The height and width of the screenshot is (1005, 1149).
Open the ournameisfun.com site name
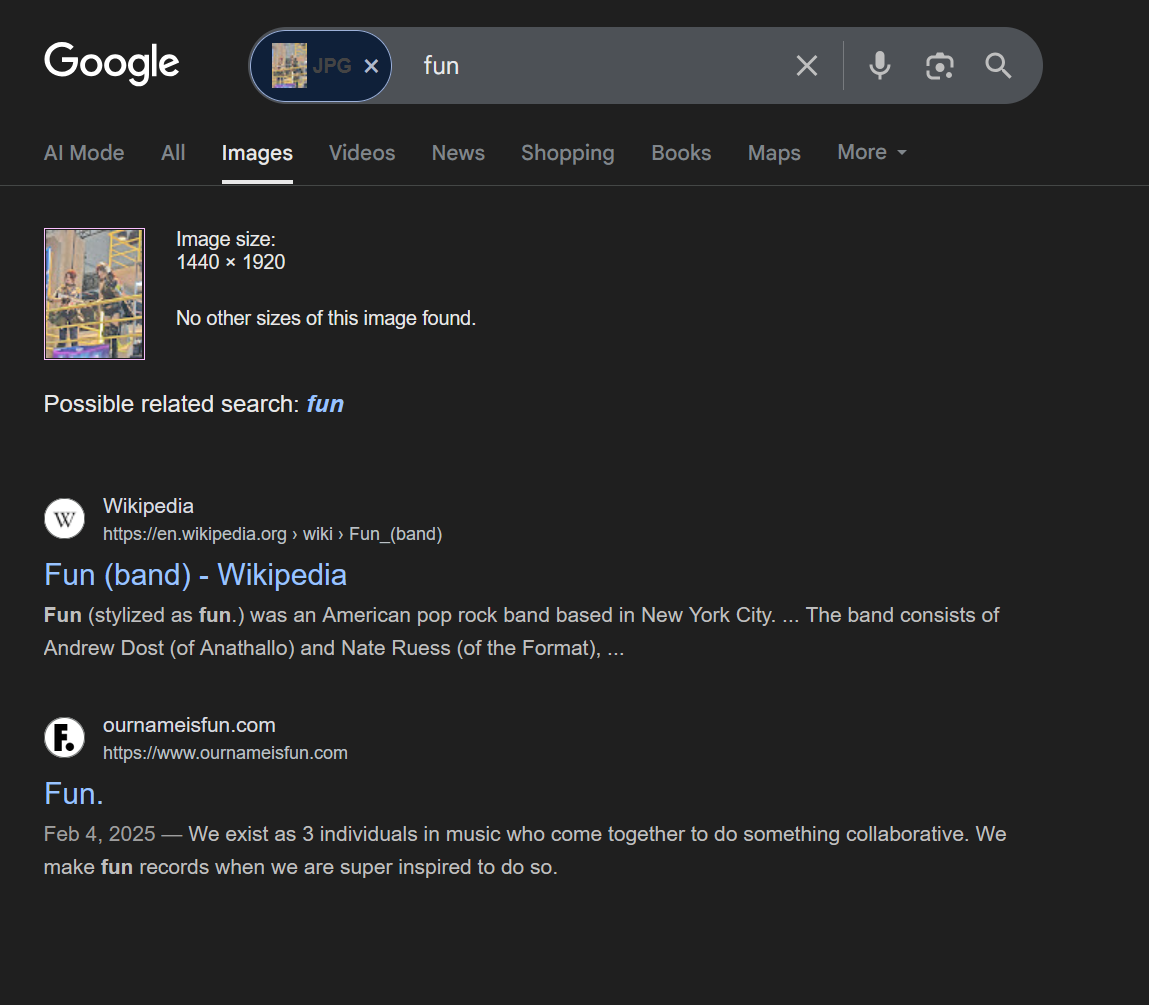pos(189,725)
